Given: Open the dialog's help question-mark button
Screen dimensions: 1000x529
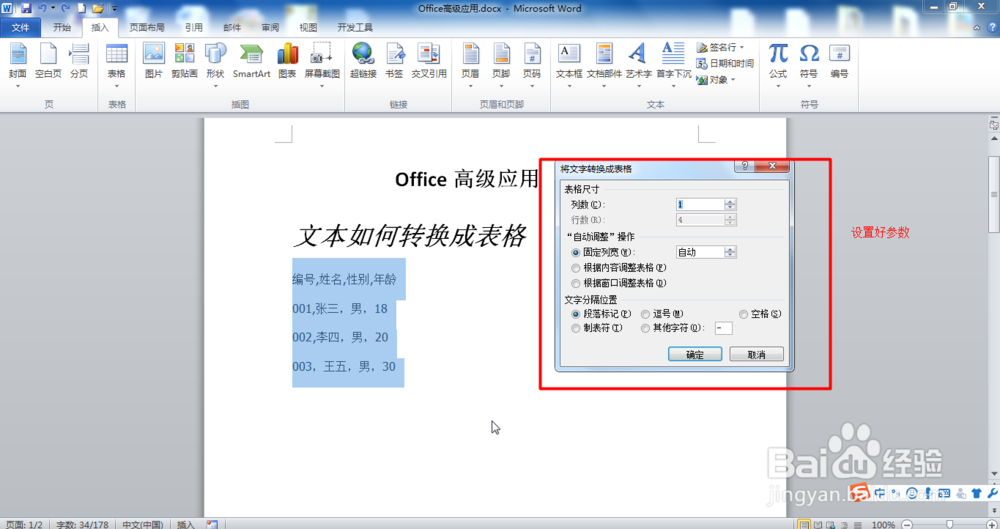Looking at the screenshot, I should point(744,166).
